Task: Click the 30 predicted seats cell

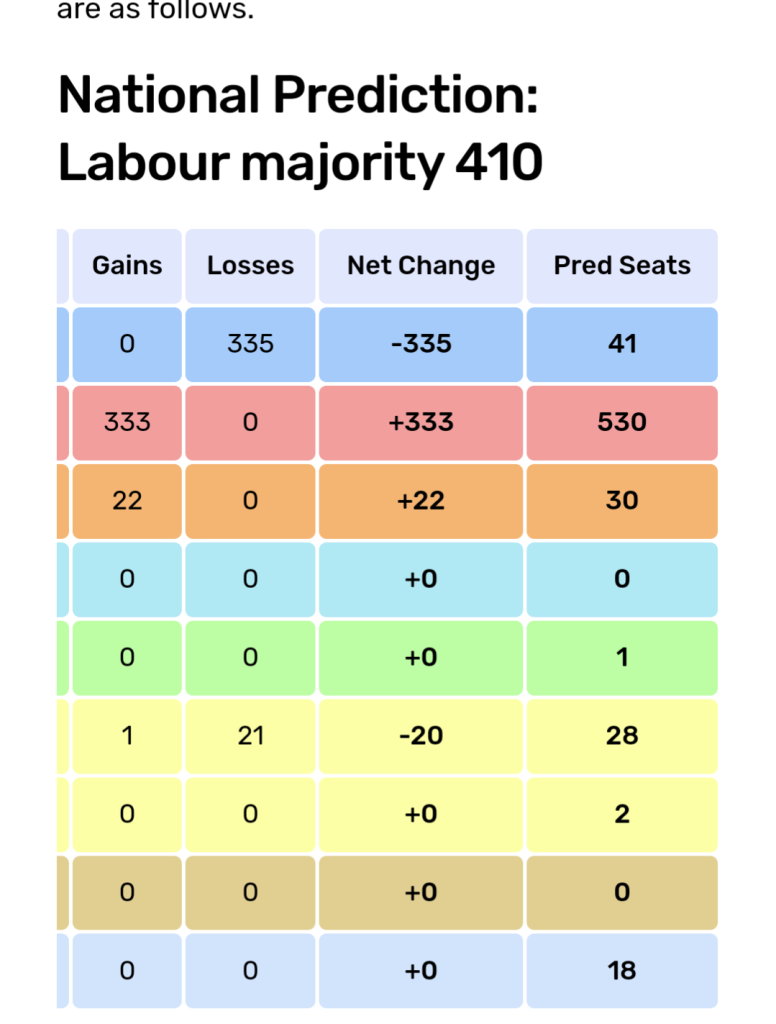Action: 622,501
